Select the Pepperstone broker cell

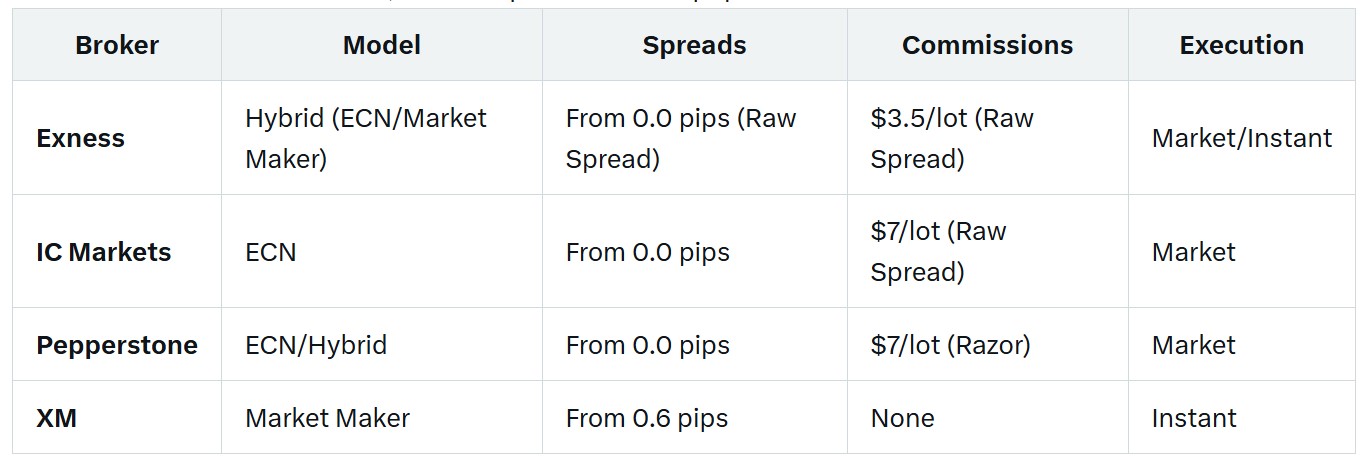point(117,345)
